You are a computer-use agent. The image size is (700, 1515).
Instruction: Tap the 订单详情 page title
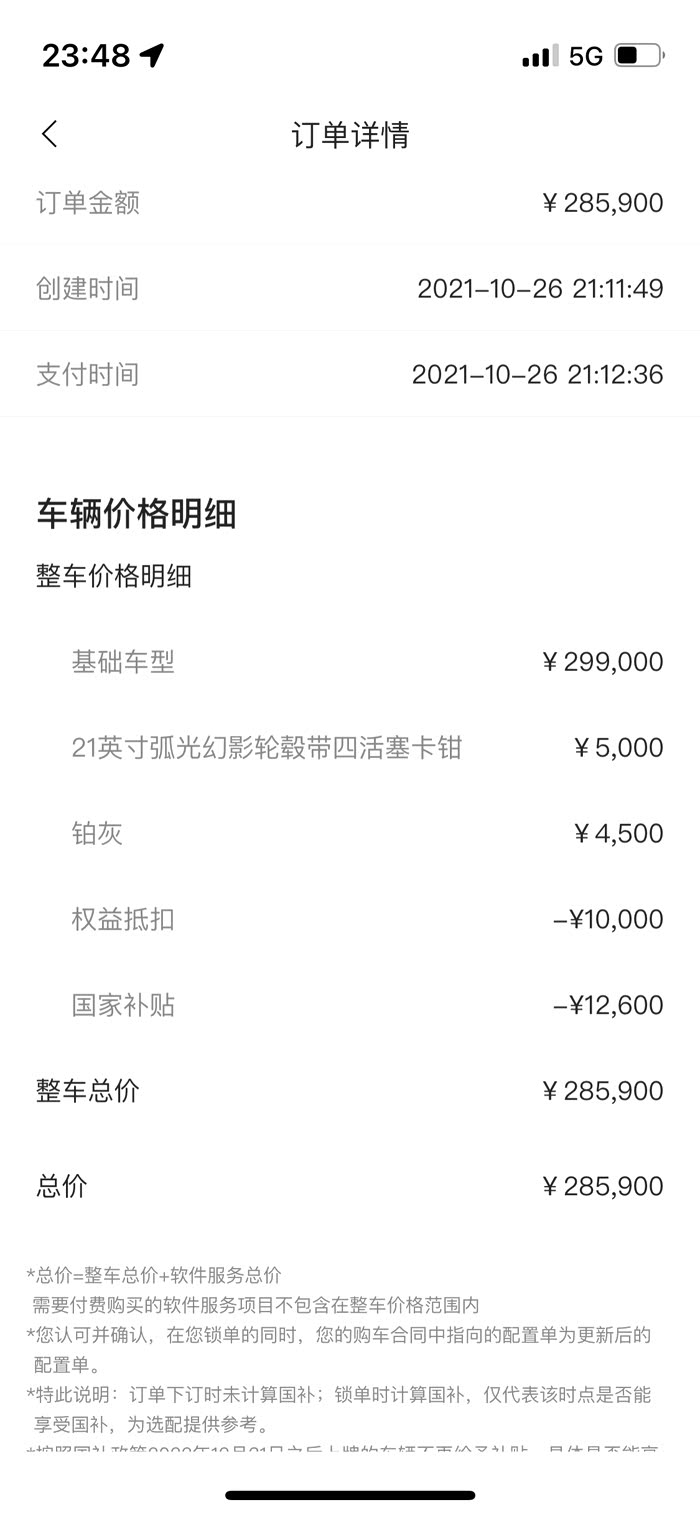pyautogui.click(x=350, y=135)
